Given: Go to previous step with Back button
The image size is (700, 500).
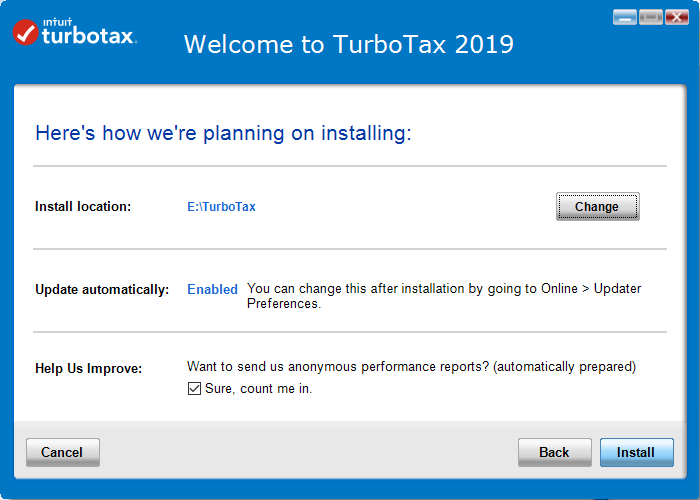Looking at the screenshot, I should click(x=554, y=452).
